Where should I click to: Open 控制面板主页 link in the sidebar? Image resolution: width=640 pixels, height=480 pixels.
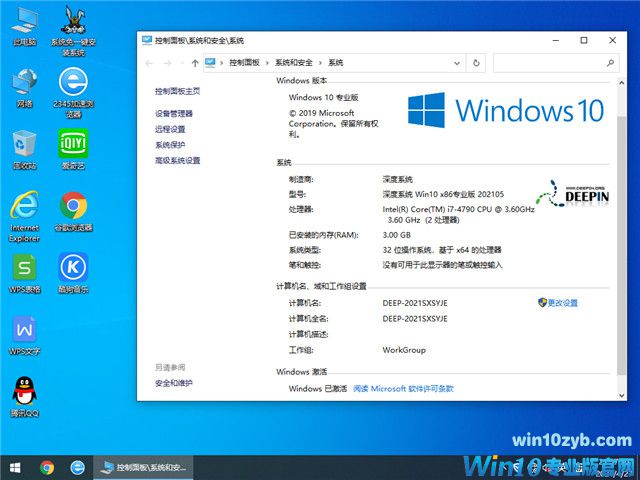(178, 91)
